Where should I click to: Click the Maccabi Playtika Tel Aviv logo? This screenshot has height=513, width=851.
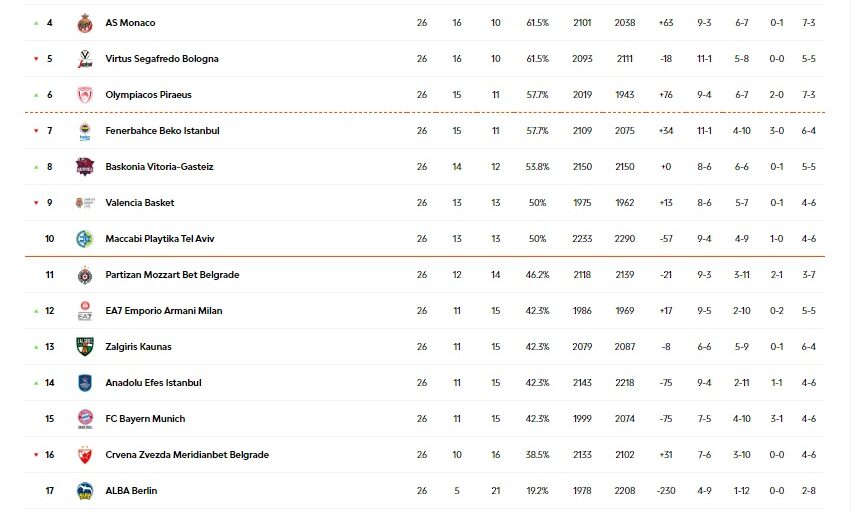coord(85,239)
